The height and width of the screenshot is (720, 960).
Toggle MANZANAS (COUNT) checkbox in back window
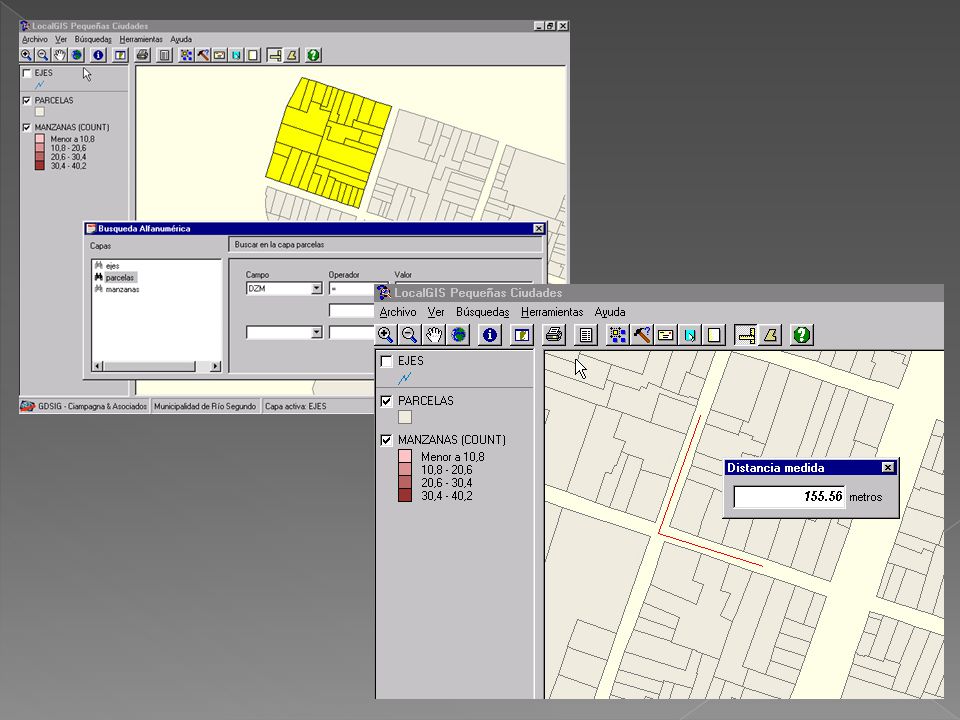coord(26,127)
